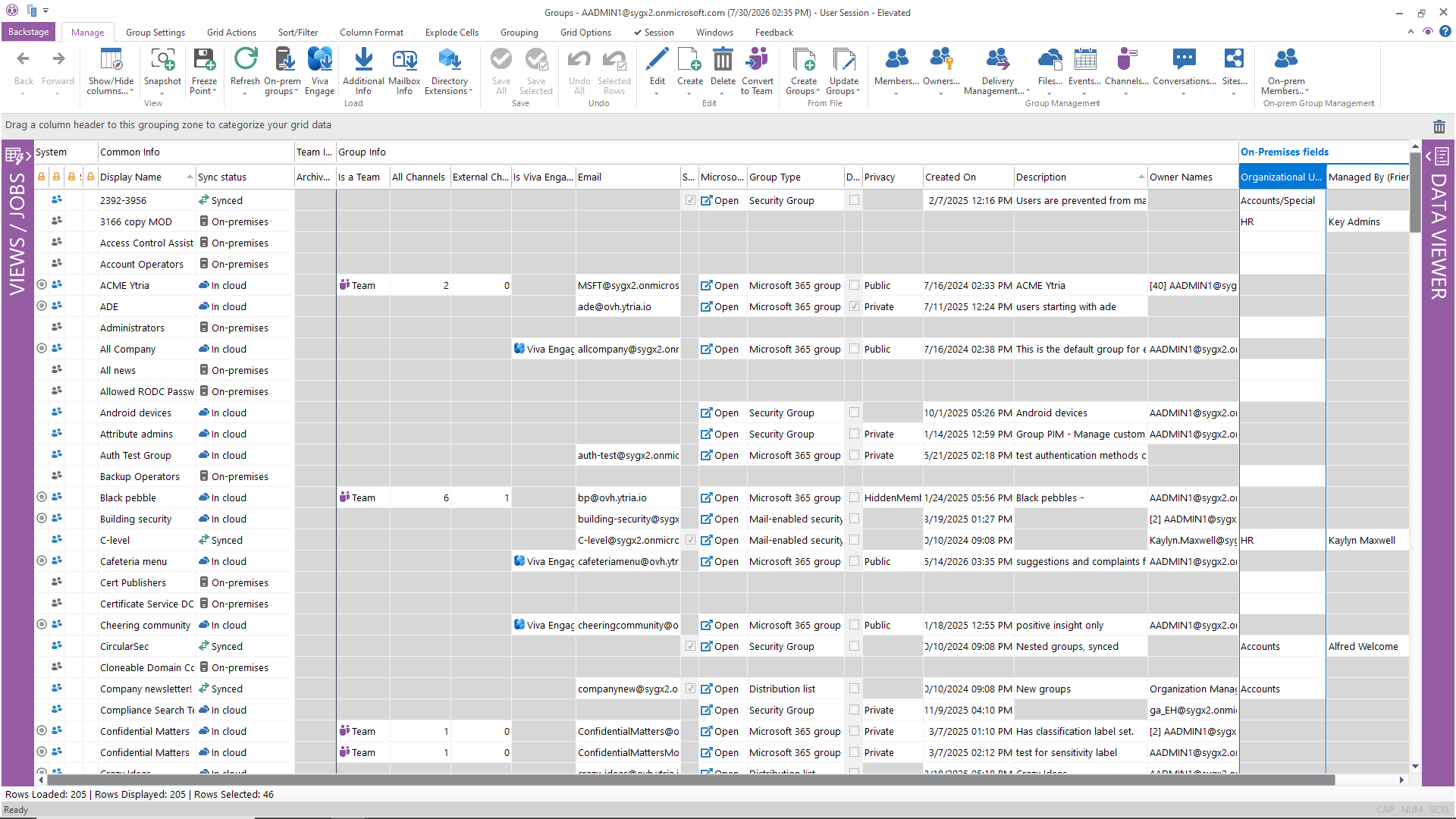Click the Create group icon
Image resolution: width=1456 pixels, height=819 pixels.
pyautogui.click(x=689, y=59)
